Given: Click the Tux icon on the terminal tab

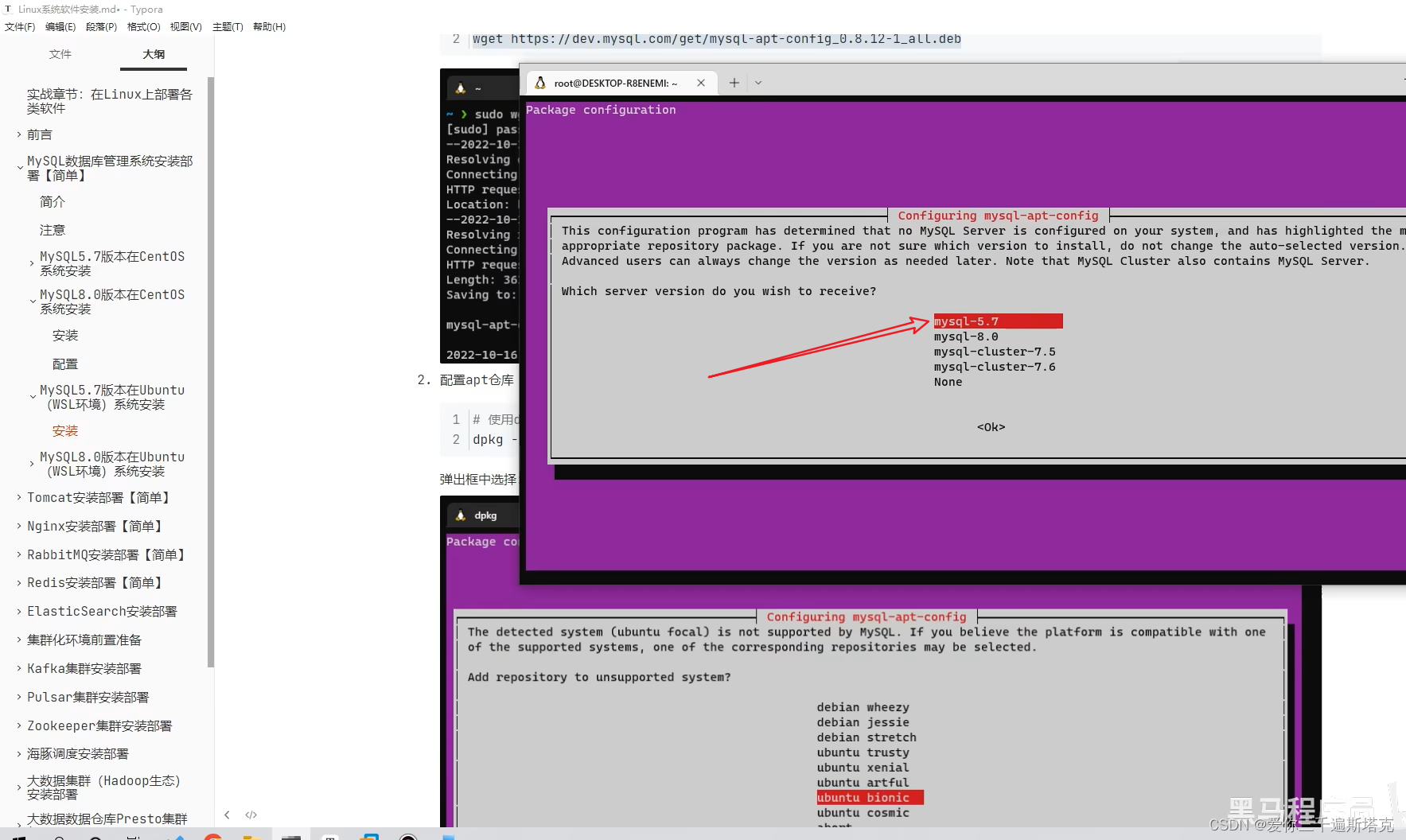Looking at the screenshot, I should (x=539, y=82).
